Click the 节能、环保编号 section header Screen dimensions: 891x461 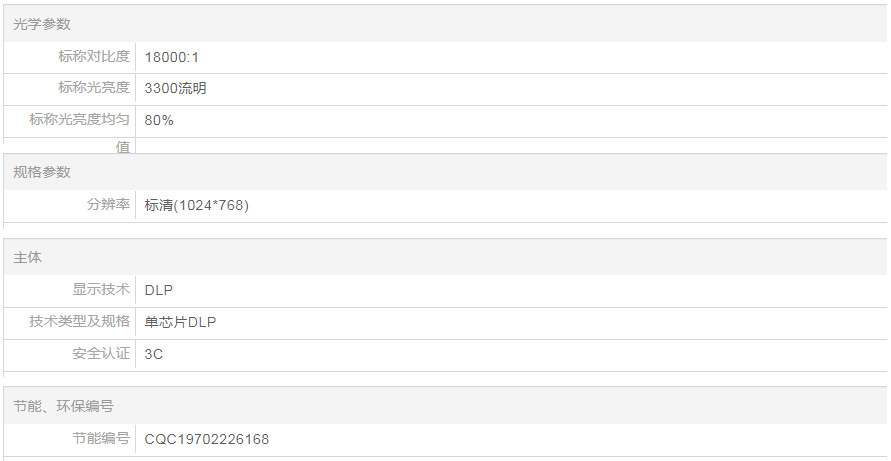point(63,406)
